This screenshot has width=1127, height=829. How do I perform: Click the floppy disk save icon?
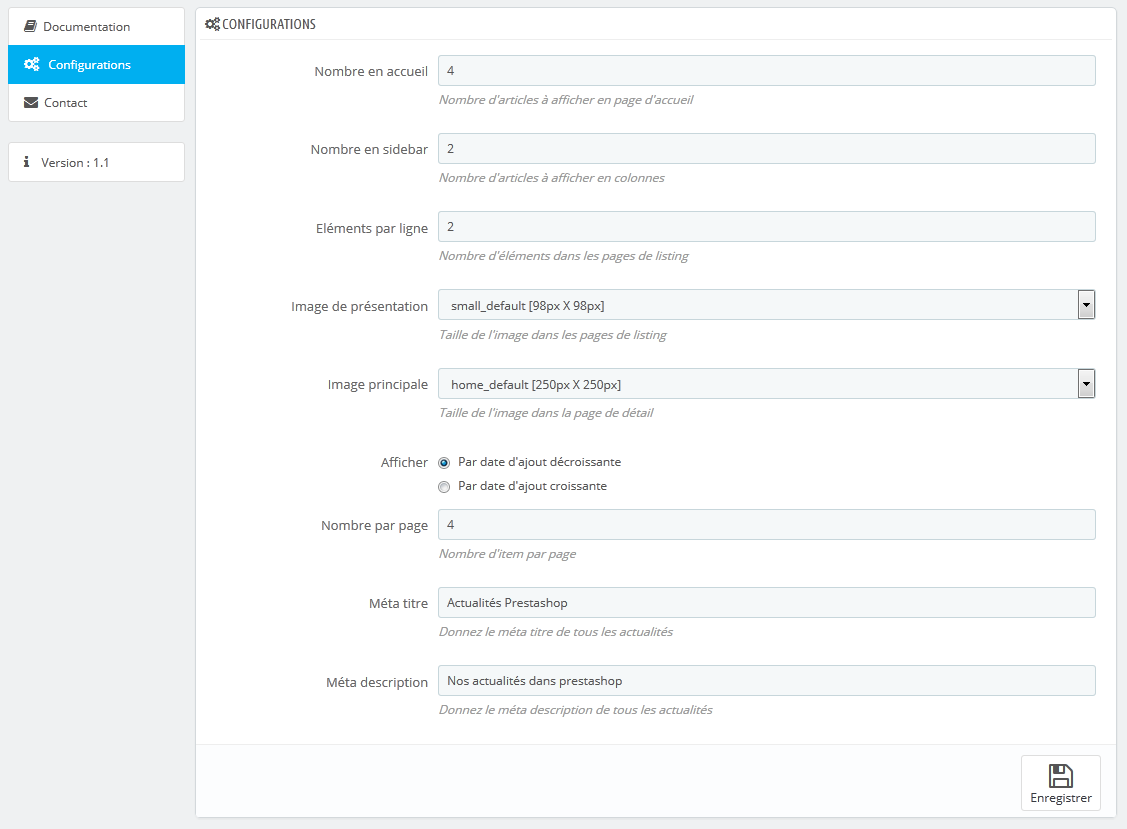[1060, 776]
